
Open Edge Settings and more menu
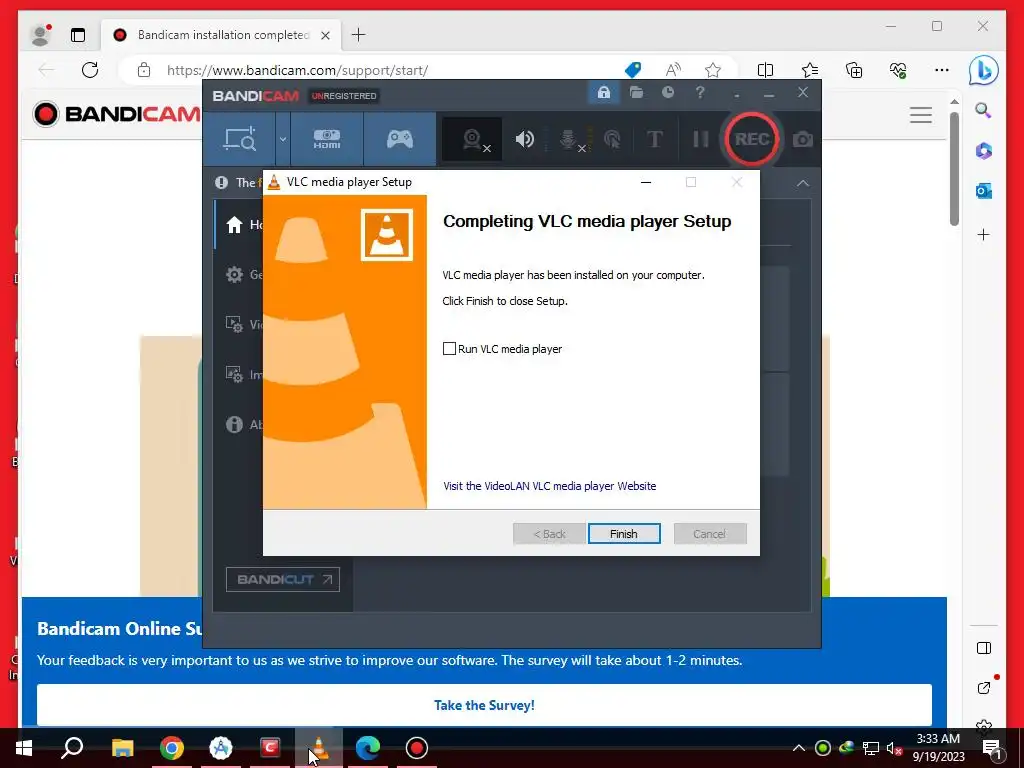click(x=942, y=70)
